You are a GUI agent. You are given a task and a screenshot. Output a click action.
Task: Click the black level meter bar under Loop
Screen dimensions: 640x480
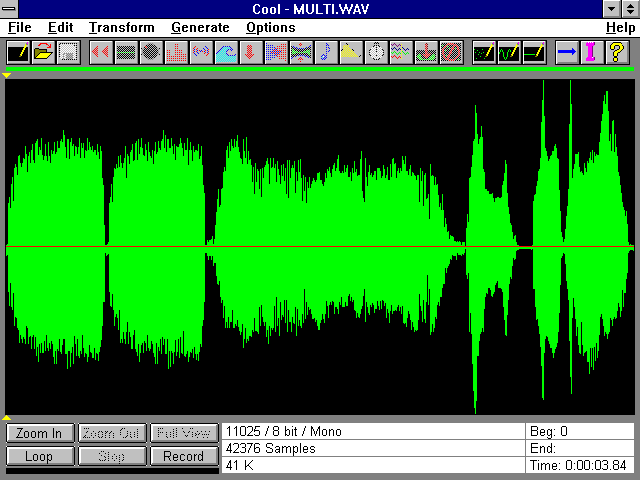[x=112, y=471]
